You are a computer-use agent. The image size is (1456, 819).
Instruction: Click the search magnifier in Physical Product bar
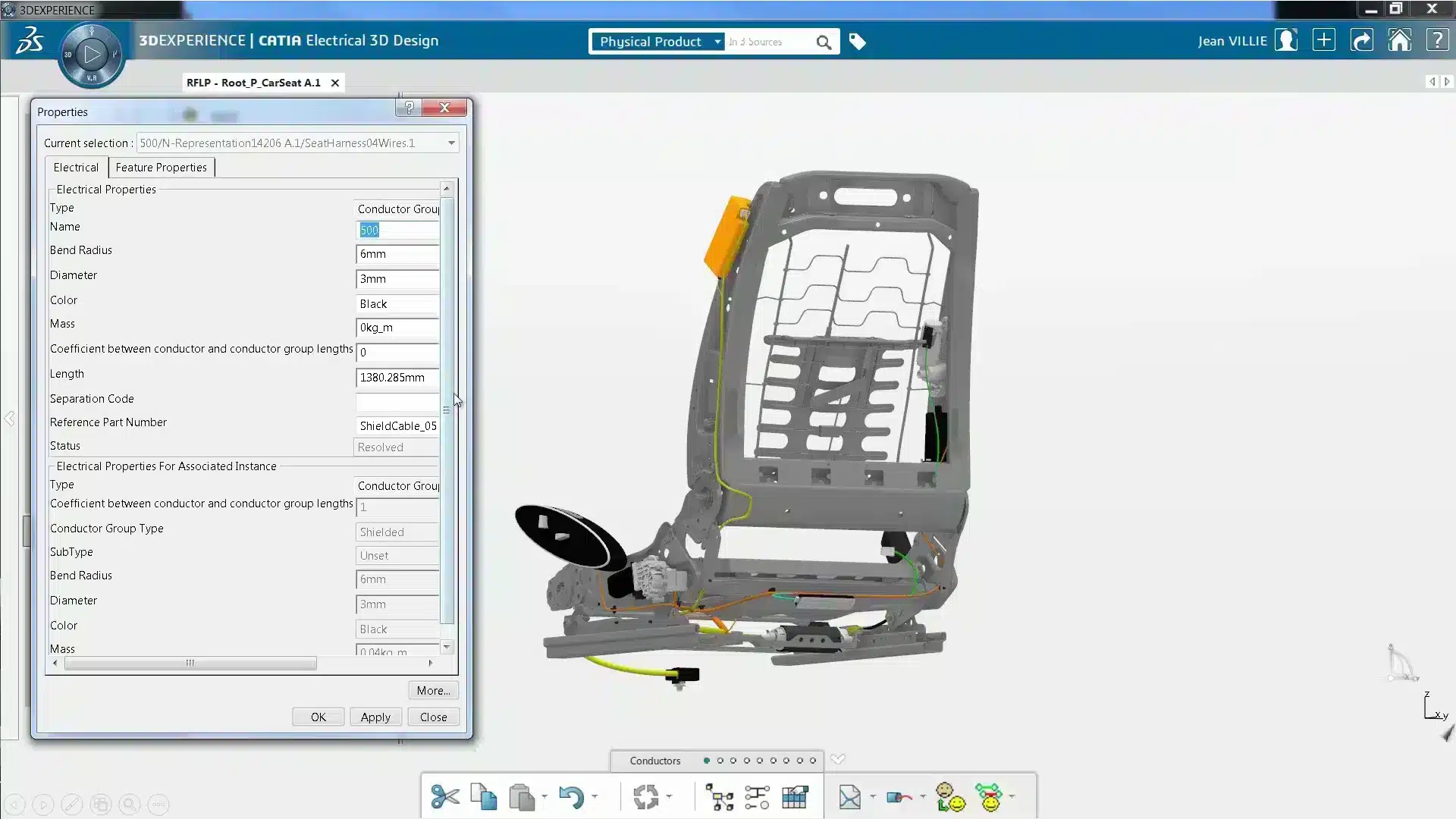pos(824,42)
